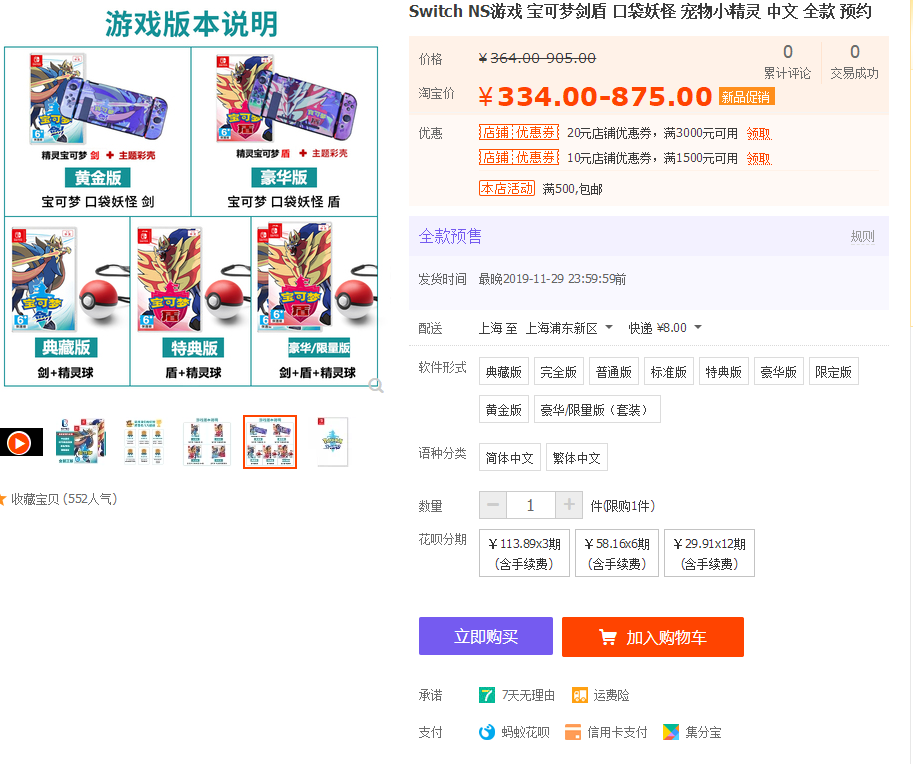The height and width of the screenshot is (764, 913).
Task: Click the 店铺优惠券 tag for 满1500元
Action: click(519, 157)
